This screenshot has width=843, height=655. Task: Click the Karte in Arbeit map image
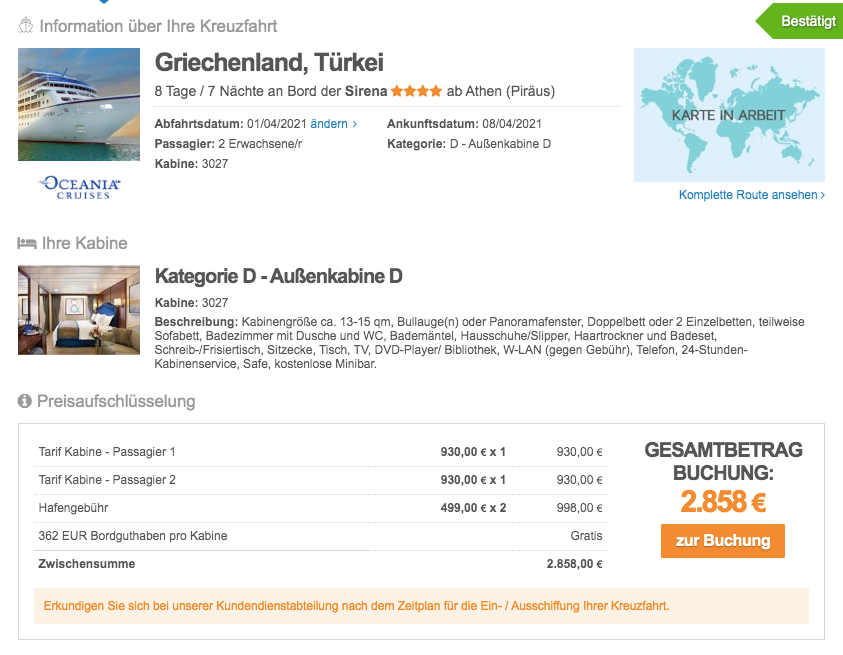pos(729,115)
